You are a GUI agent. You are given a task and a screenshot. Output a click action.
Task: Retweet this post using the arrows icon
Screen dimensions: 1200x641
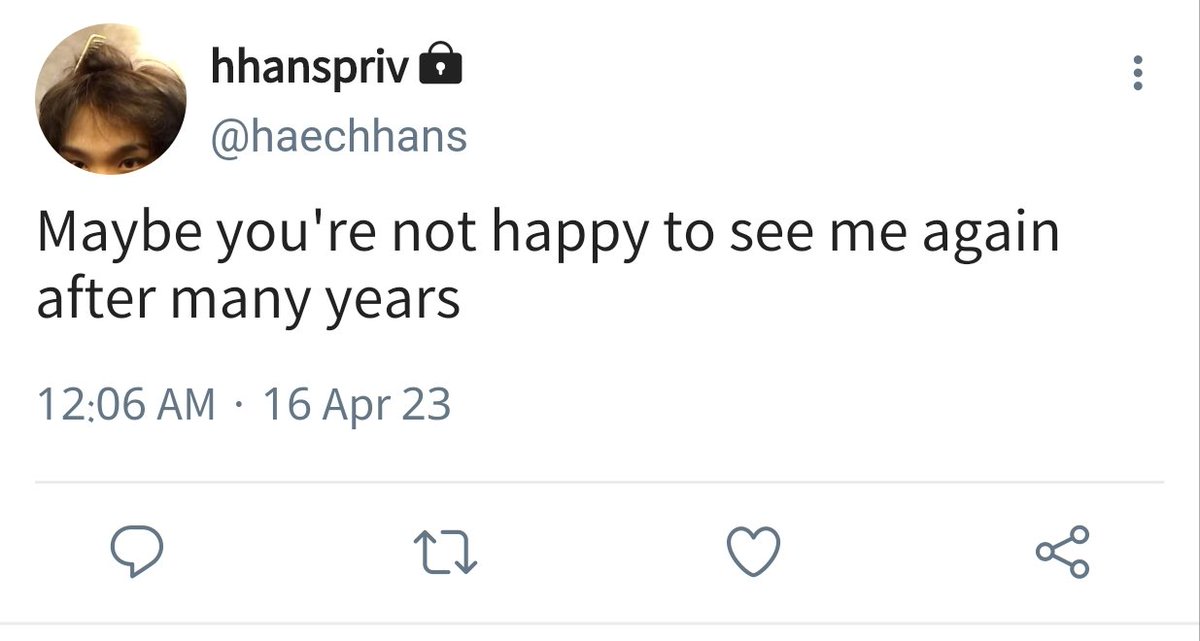(x=442, y=553)
